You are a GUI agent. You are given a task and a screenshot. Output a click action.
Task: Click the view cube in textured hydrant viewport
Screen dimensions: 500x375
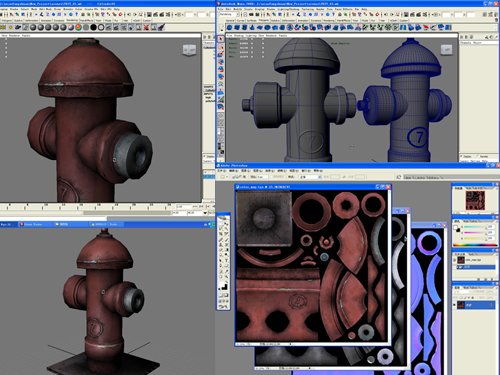(189, 50)
